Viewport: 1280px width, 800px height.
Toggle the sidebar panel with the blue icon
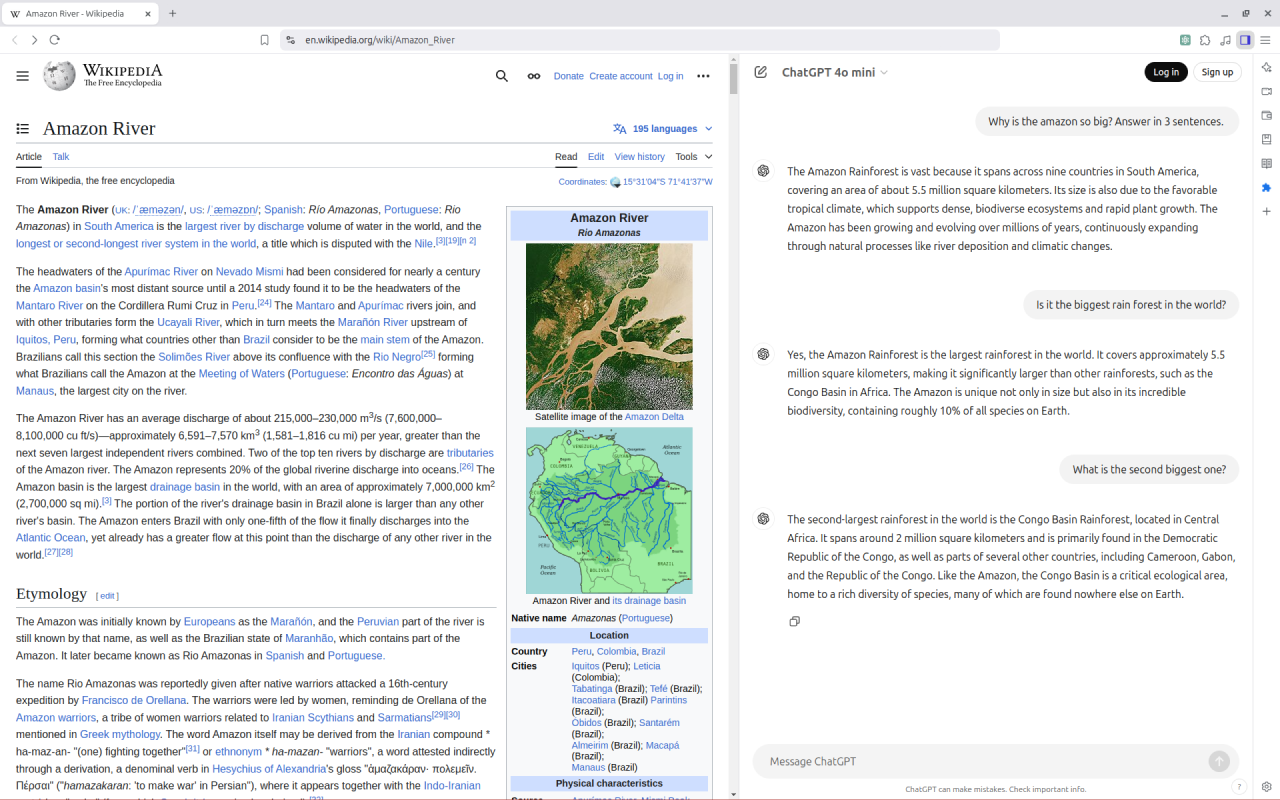[x=1245, y=40]
